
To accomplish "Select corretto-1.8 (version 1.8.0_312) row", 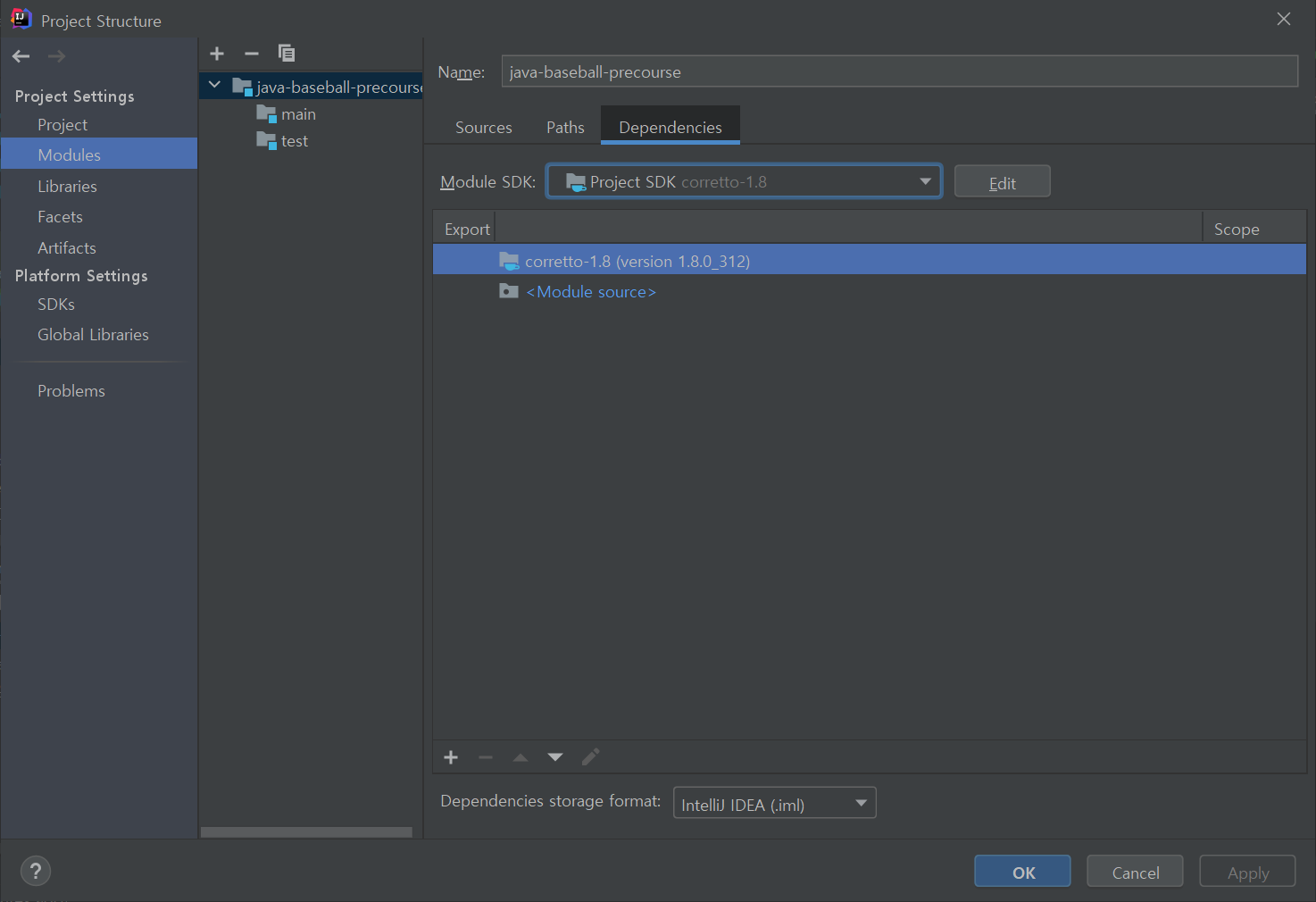I will [x=870, y=261].
